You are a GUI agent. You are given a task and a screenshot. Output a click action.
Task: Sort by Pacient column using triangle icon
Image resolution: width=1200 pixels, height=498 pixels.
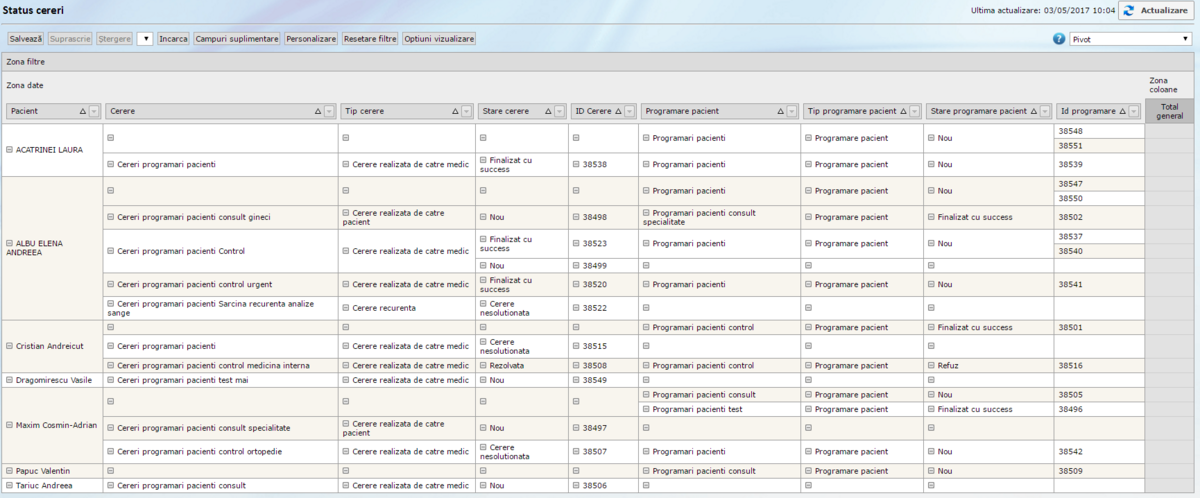pos(81,111)
